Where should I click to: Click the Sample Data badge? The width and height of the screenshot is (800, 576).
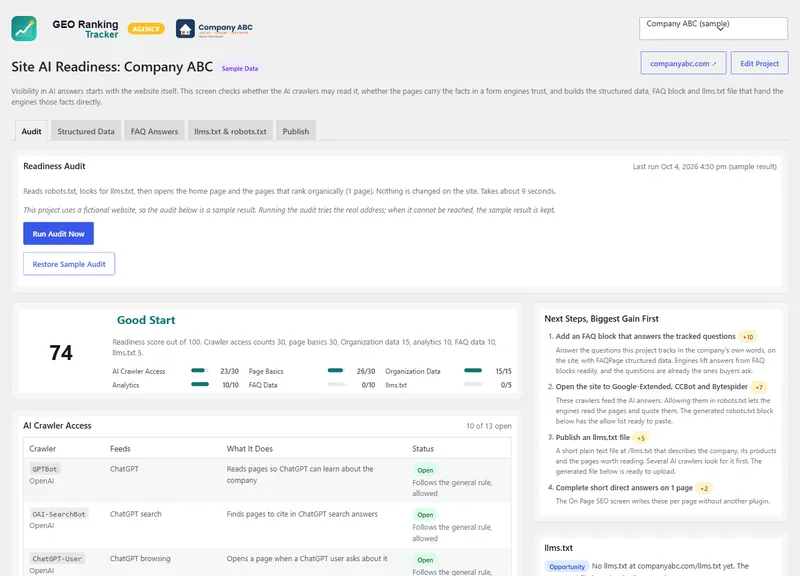(240, 68)
